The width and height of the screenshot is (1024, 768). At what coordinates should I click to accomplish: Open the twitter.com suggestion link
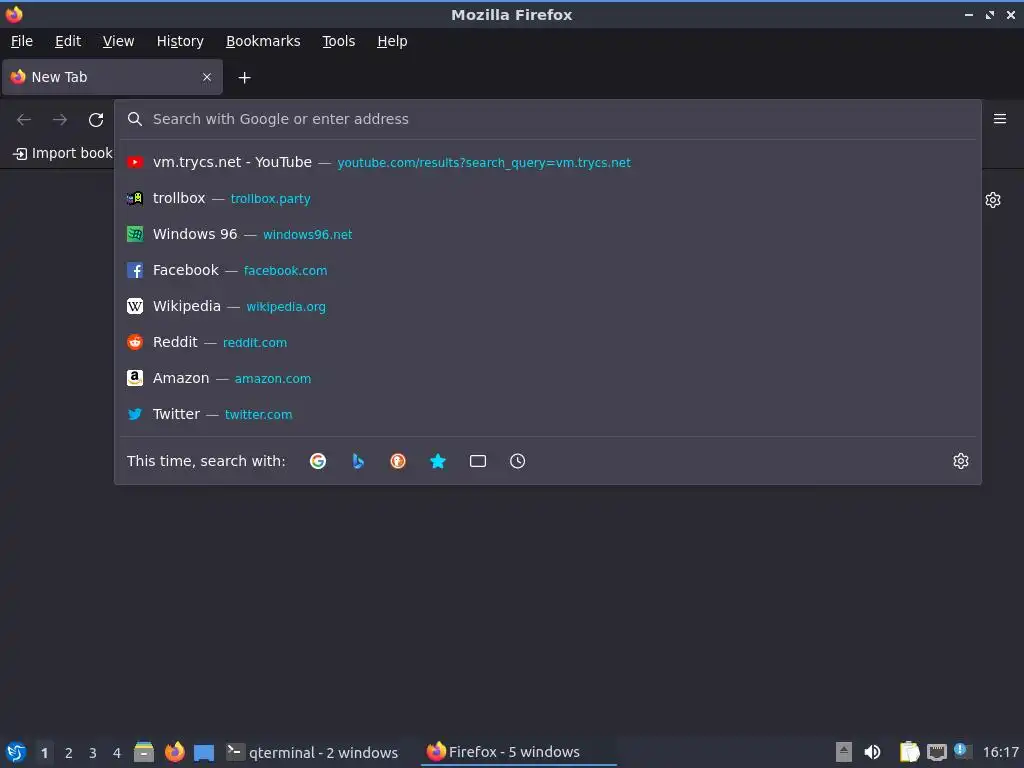pyautogui.click(x=259, y=414)
